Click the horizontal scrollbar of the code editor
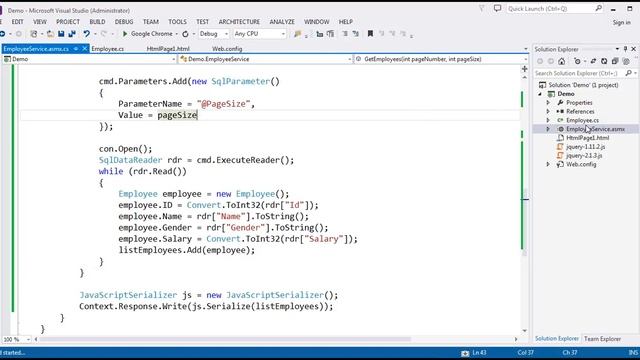 click(x=224, y=339)
